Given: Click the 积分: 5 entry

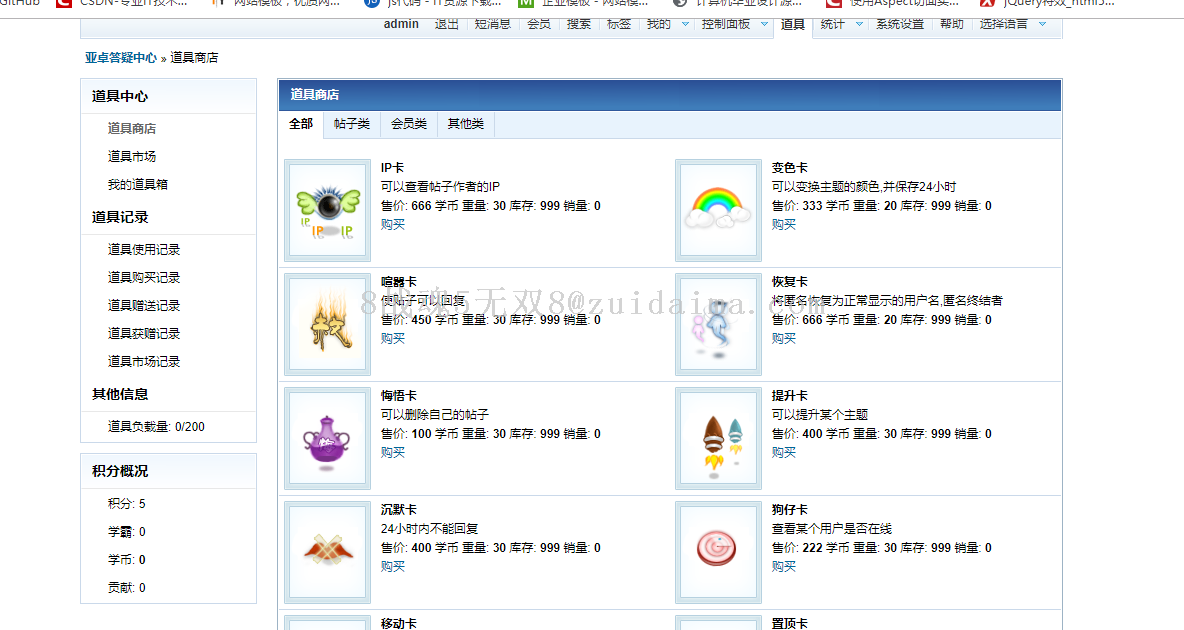Looking at the screenshot, I should (x=127, y=504).
